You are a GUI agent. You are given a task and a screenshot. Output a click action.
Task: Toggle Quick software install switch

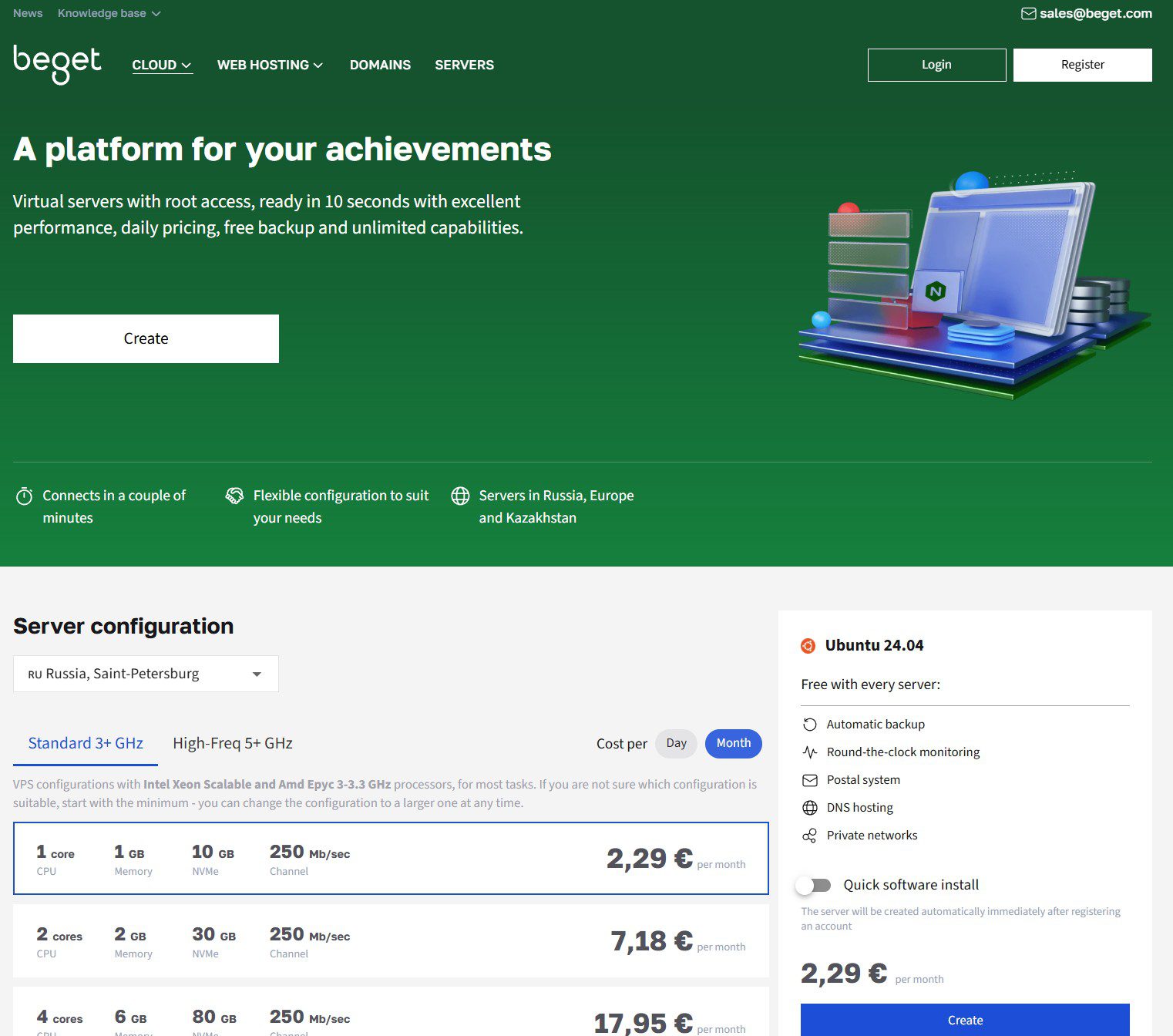814,885
